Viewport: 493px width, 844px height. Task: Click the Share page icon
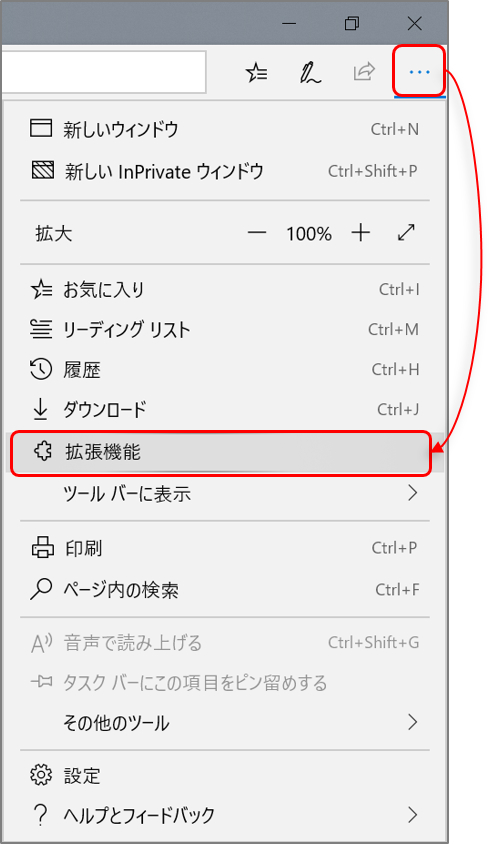click(364, 72)
